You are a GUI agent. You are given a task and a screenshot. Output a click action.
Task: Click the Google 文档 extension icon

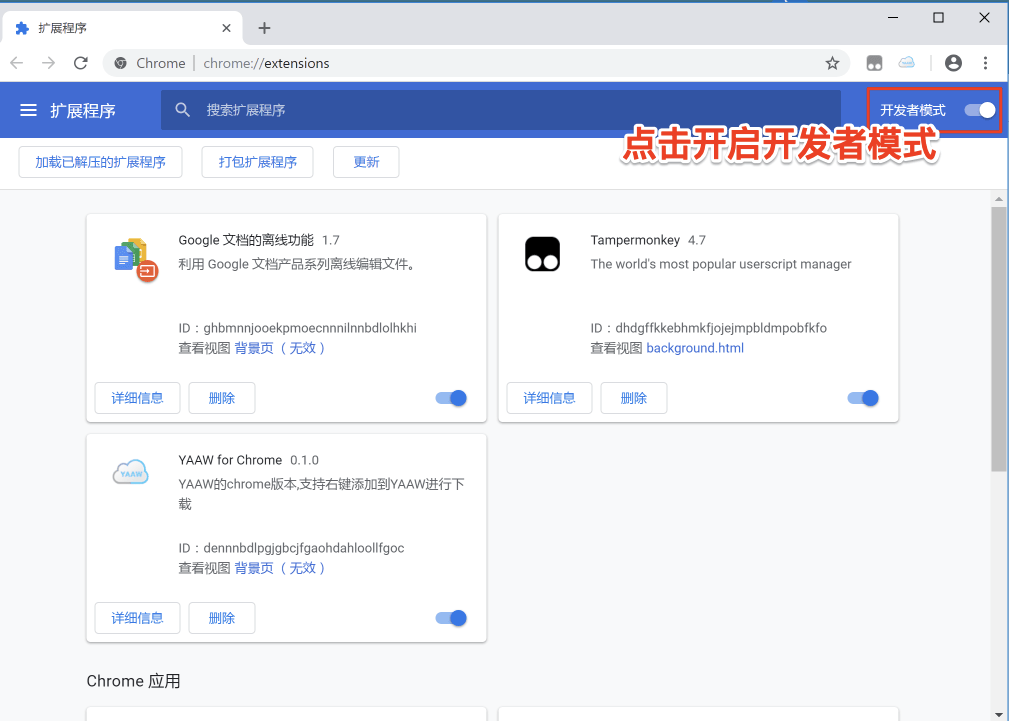coord(136,259)
